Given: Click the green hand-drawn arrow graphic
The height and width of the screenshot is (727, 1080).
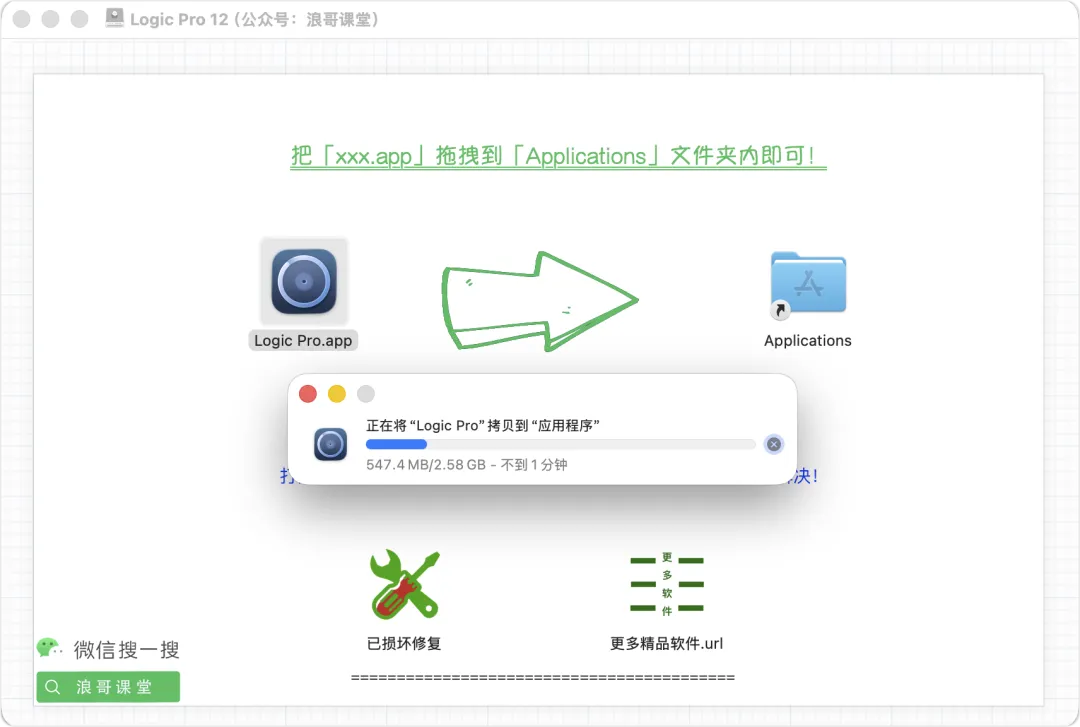Looking at the screenshot, I should pos(539,301).
